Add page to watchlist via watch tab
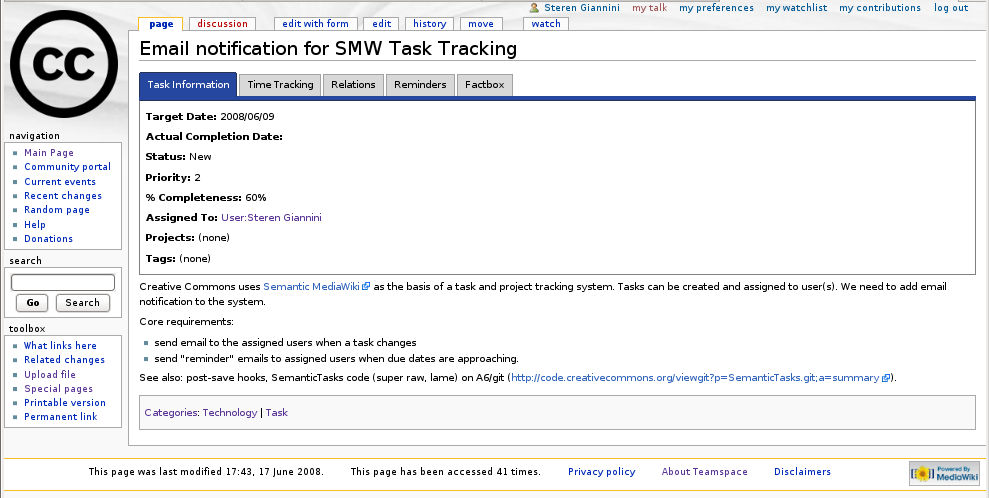Image resolution: width=989 pixels, height=498 pixels. point(546,24)
